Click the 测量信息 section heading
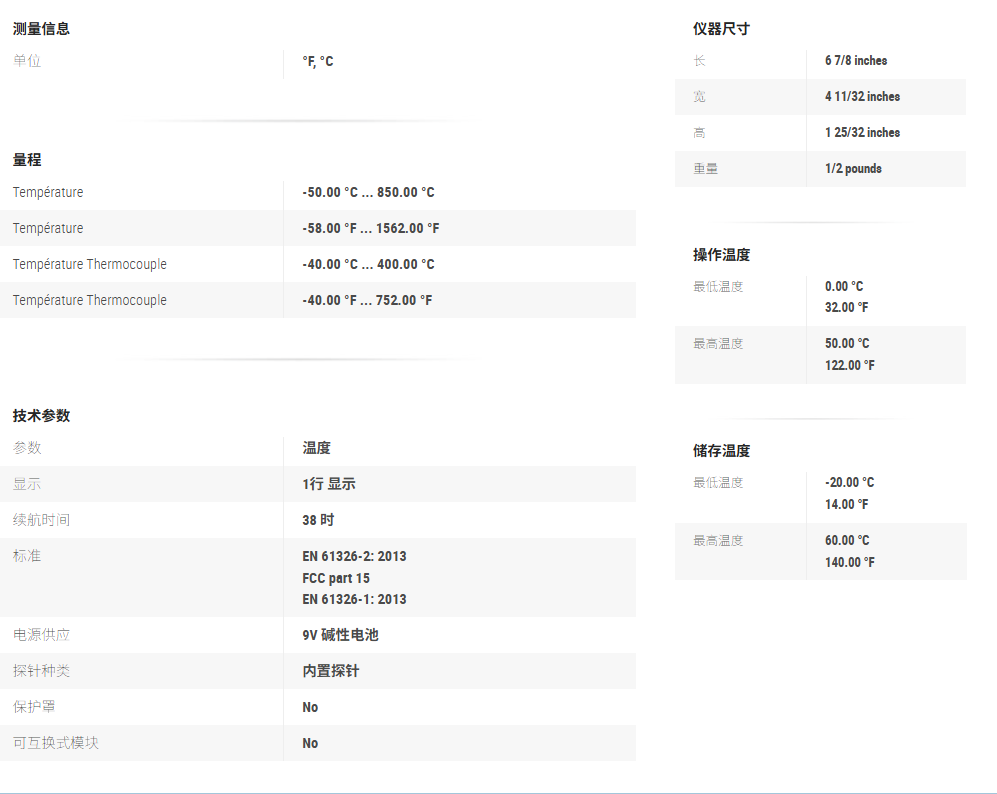Viewport: 997px width, 794px height. point(41,29)
